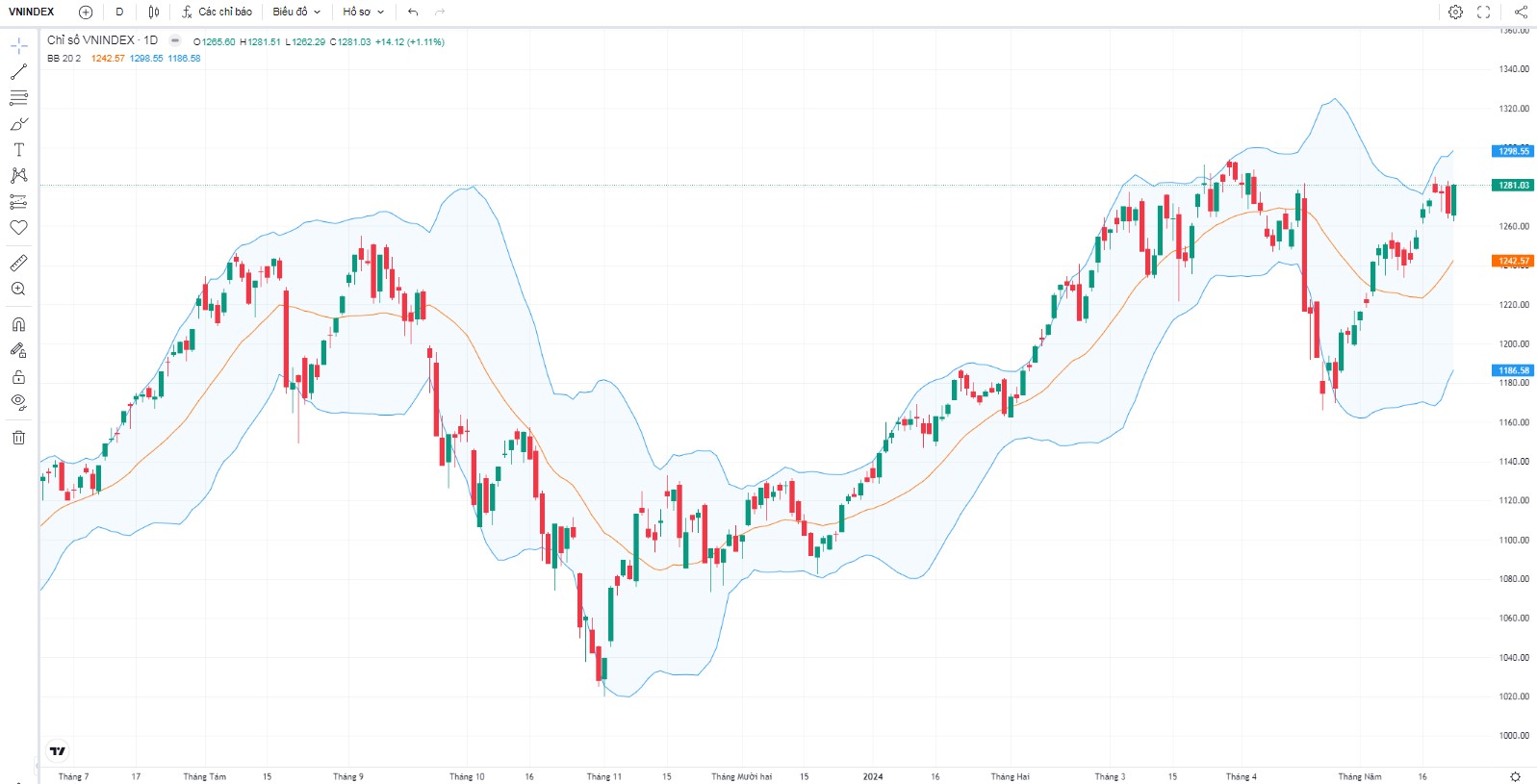Click the TradingView logo on the chart

pyautogui.click(x=58, y=751)
